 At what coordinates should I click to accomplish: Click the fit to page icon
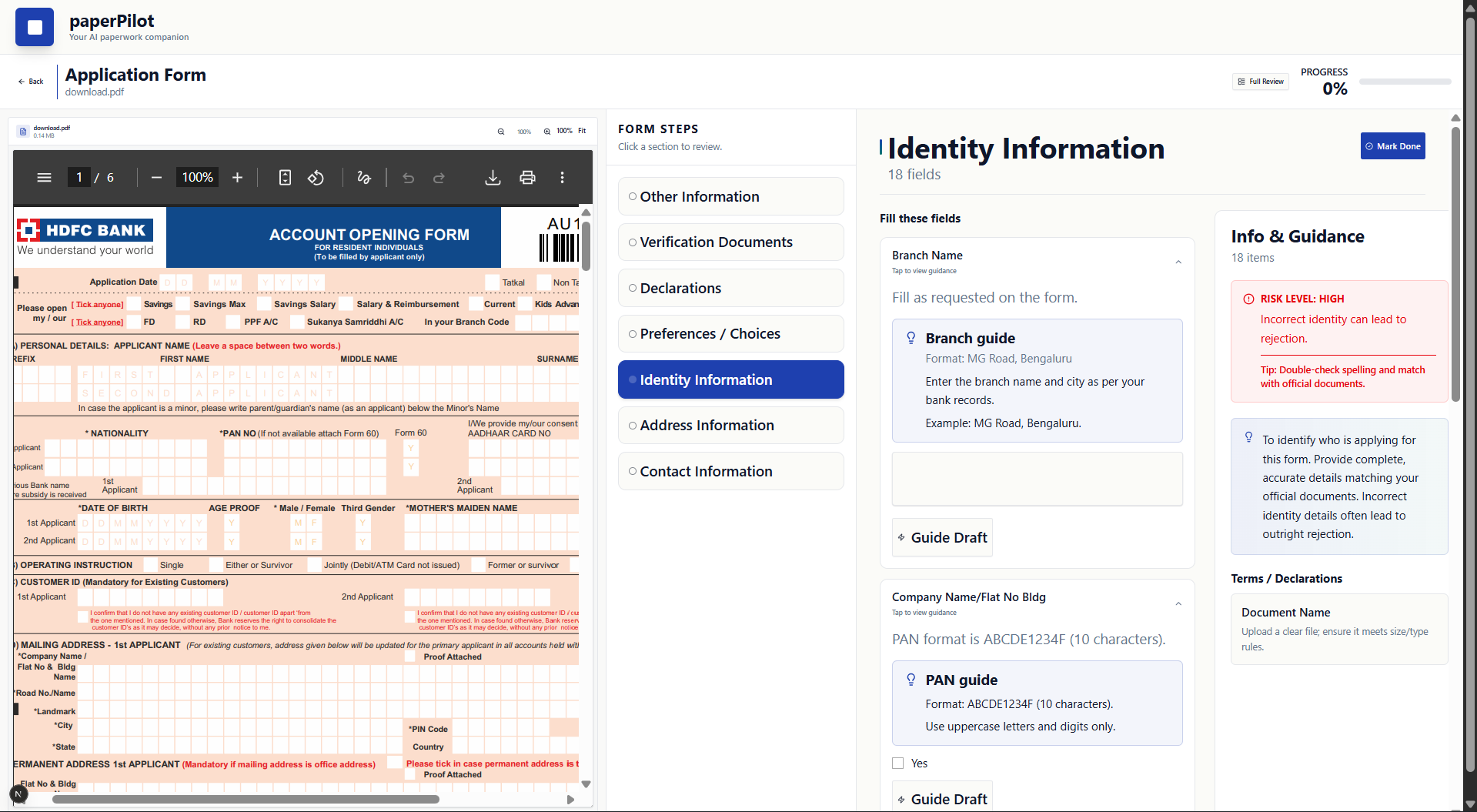[x=285, y=178]
